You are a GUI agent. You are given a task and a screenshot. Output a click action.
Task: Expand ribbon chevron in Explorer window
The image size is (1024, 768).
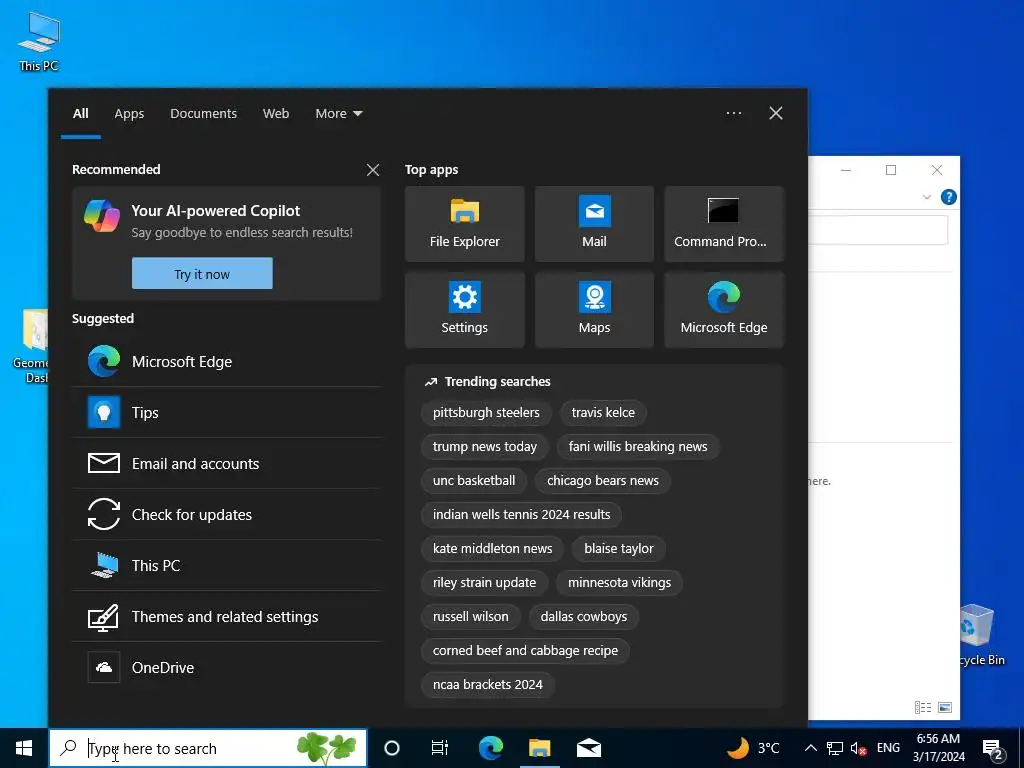[926, 197]
